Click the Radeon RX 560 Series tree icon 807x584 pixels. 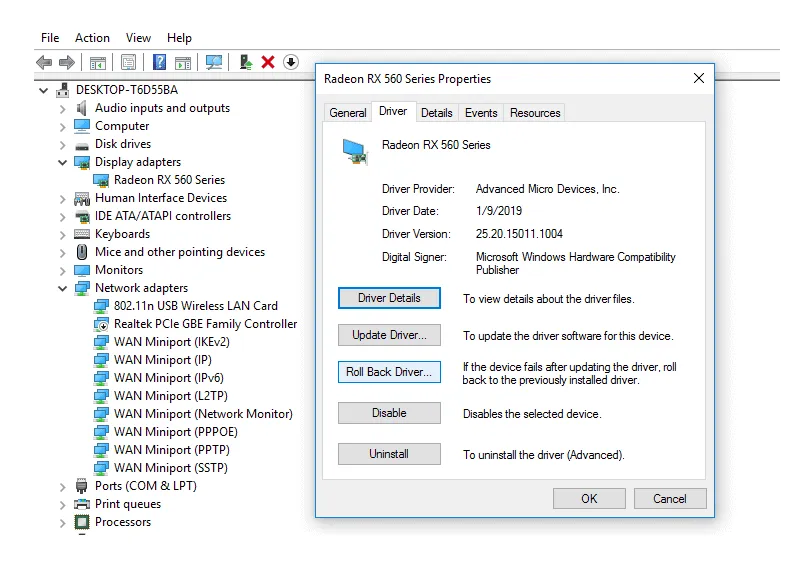(x=101, y=180)
